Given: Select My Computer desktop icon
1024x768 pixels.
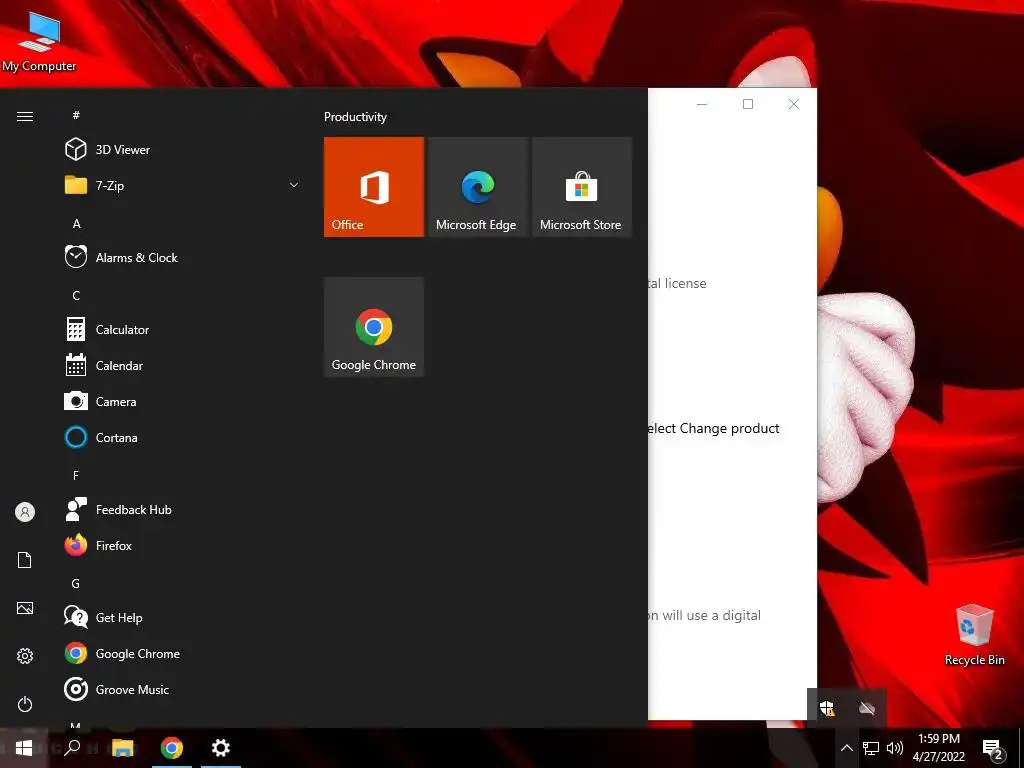Looking at the screenshot, I should tap(39, 42).
